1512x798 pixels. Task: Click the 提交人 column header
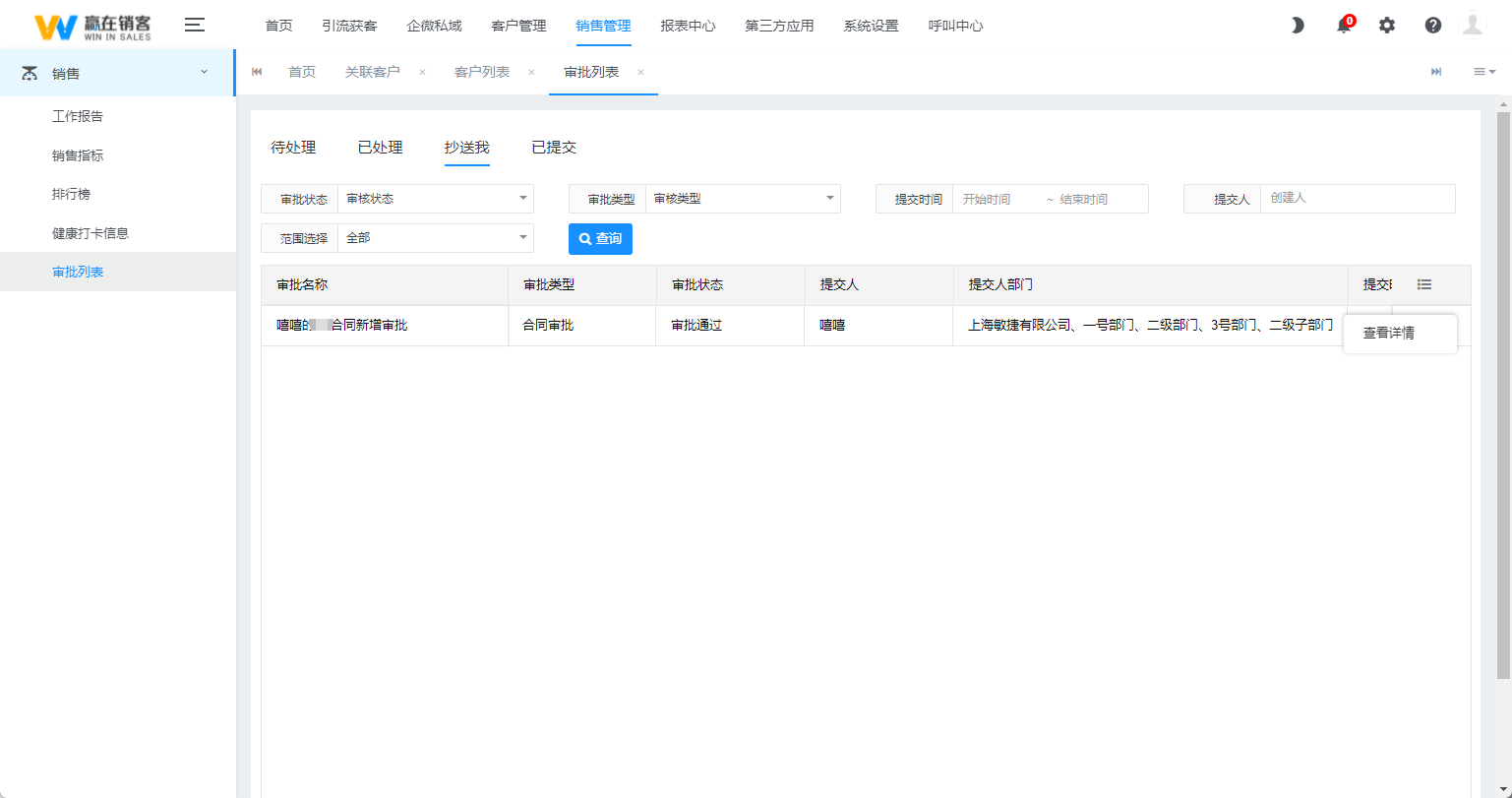pos(878,285)
